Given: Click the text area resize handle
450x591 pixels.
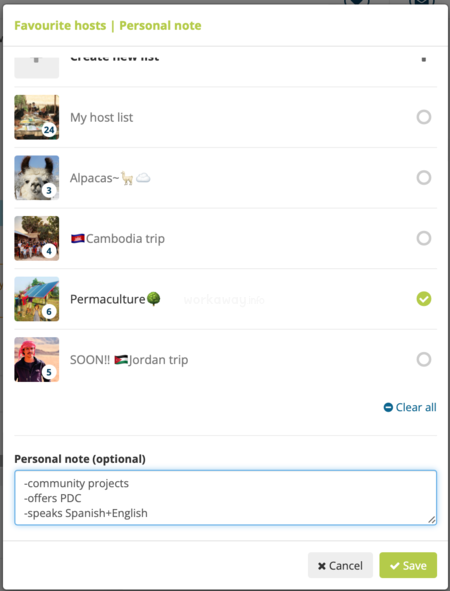Looking at the screenshot, I should click(x=432, y=520).
